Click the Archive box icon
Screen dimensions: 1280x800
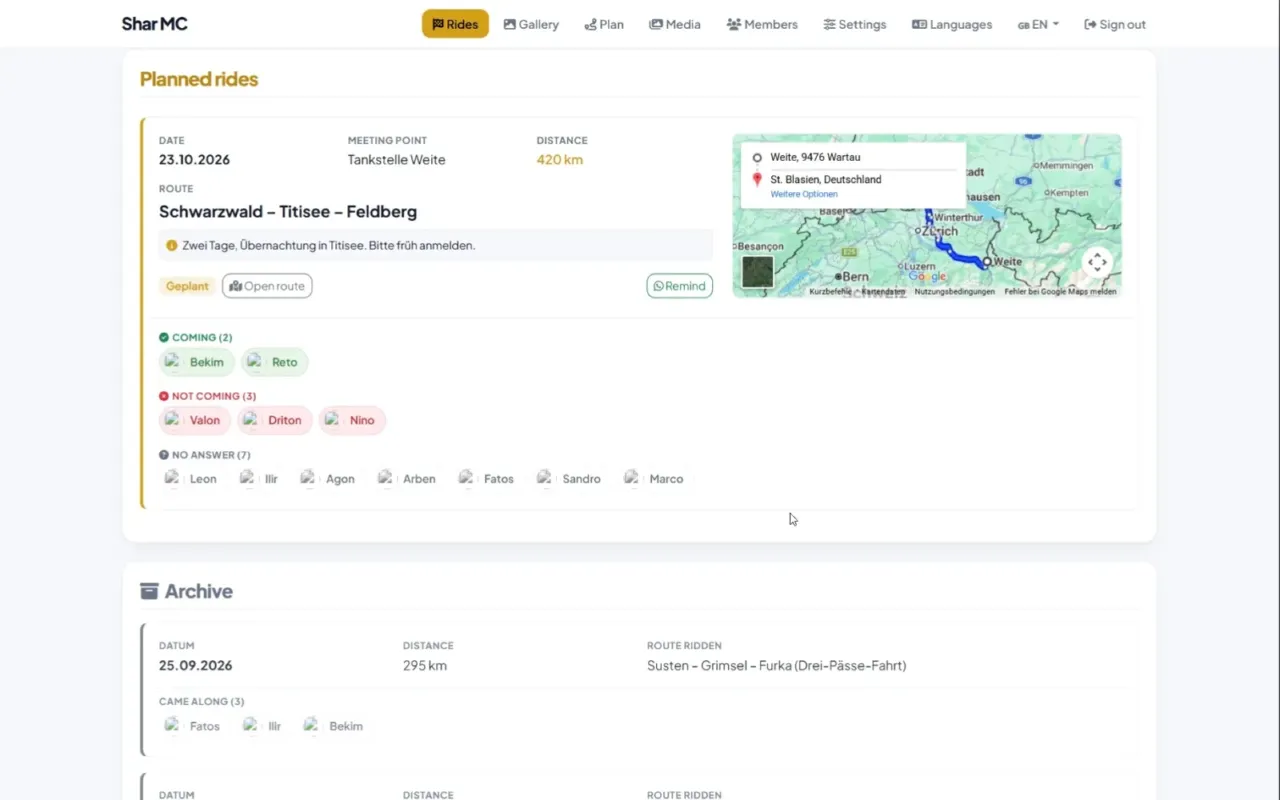coord(149,591)
